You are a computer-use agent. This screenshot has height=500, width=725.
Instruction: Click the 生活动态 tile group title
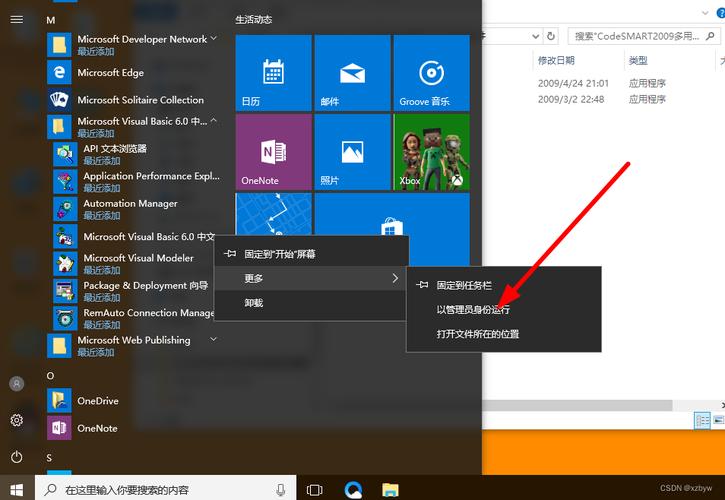click(254, 19)
